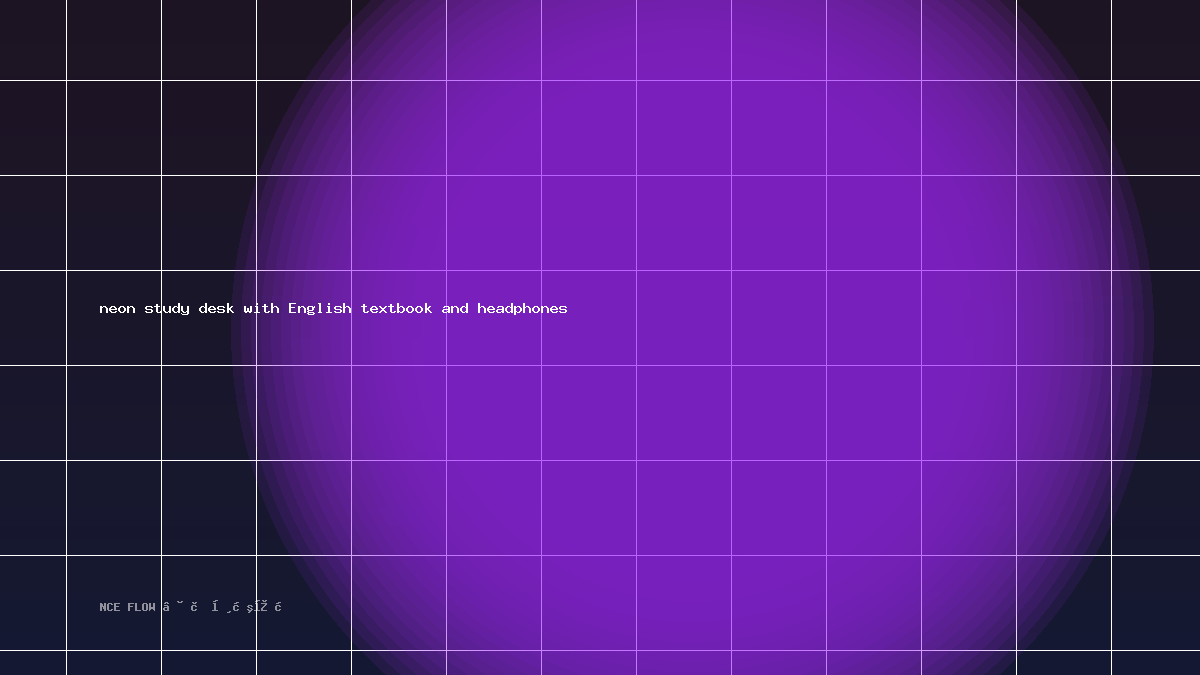Click the dark grid cell in the top-right corner
1200x675 pixels.
(x=1156, y=40)
